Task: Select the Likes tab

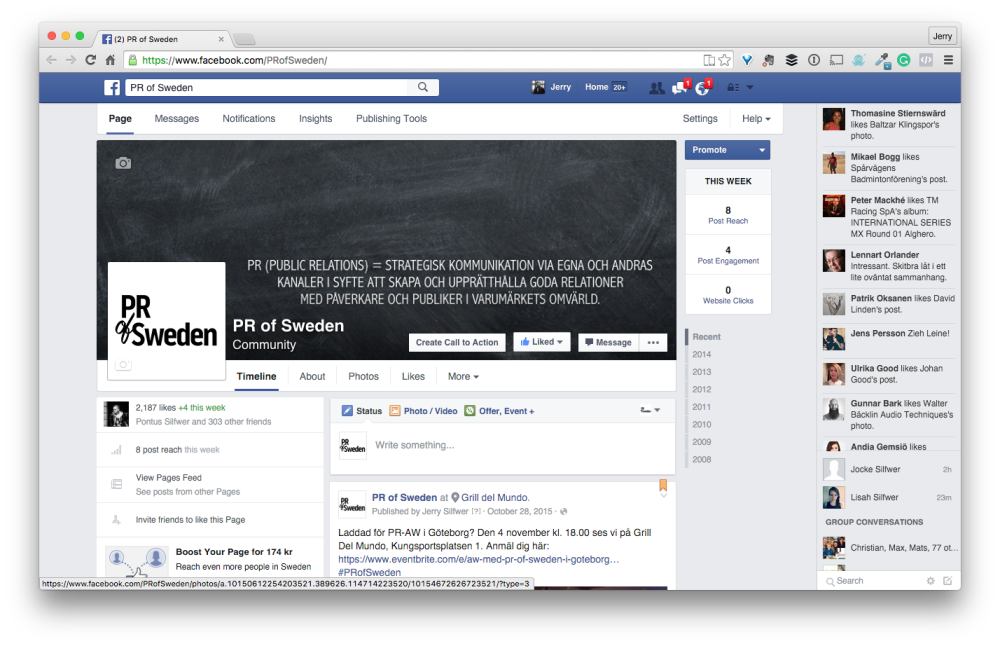Action: click(x=413, y=377)
